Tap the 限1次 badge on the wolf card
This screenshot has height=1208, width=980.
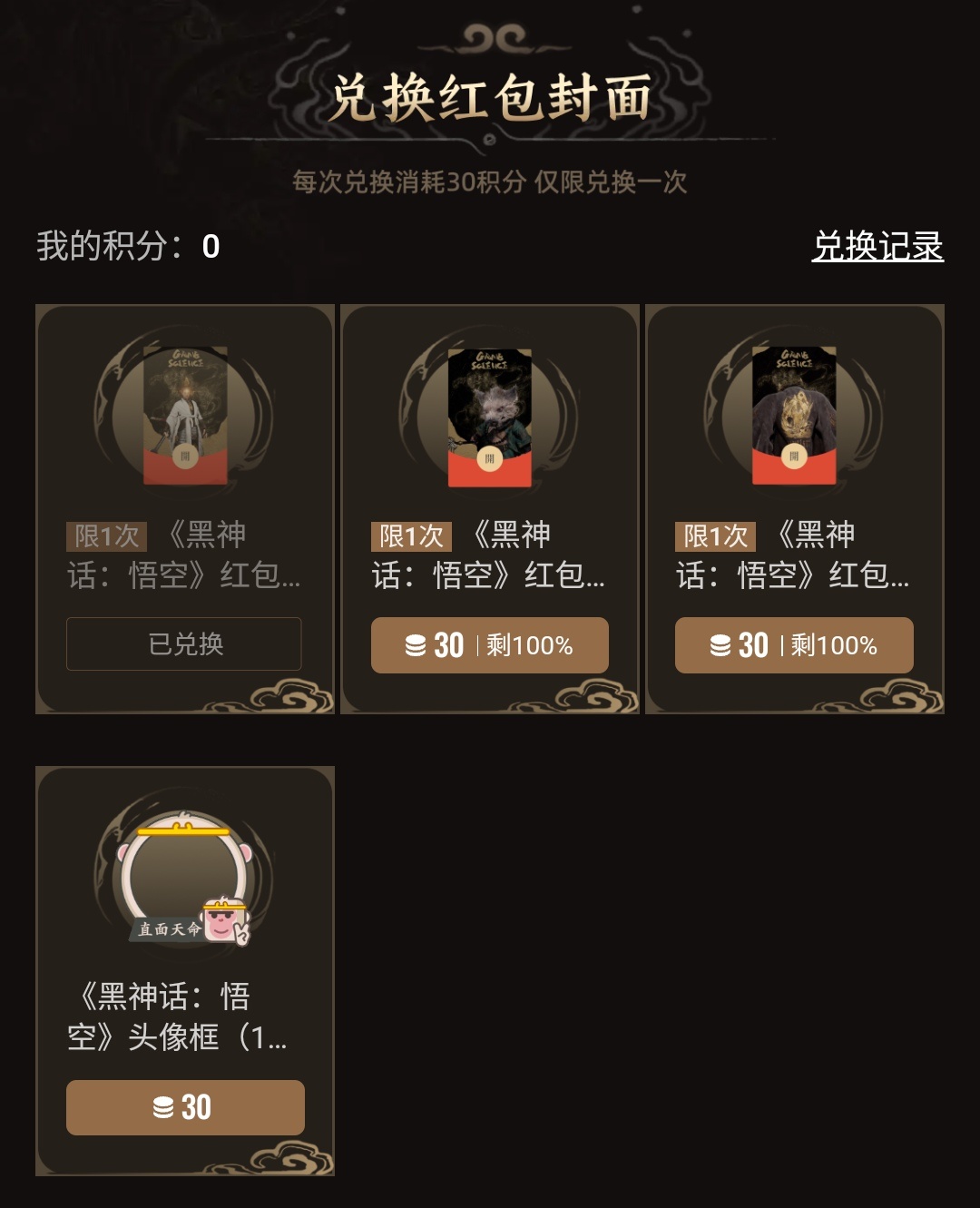click(411, 536)
